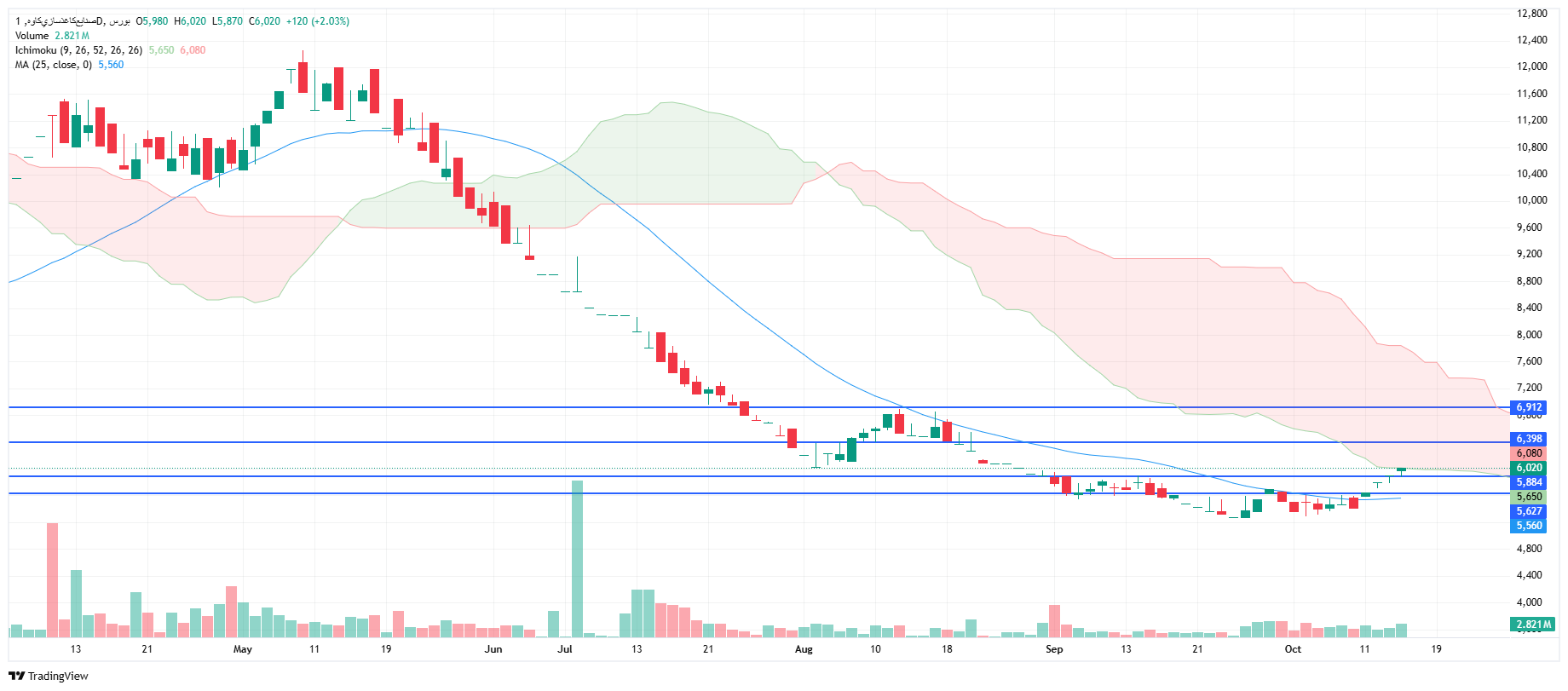
Task: Click the Volume legend label
Action: pyautogui.click(x=32, y=36)
